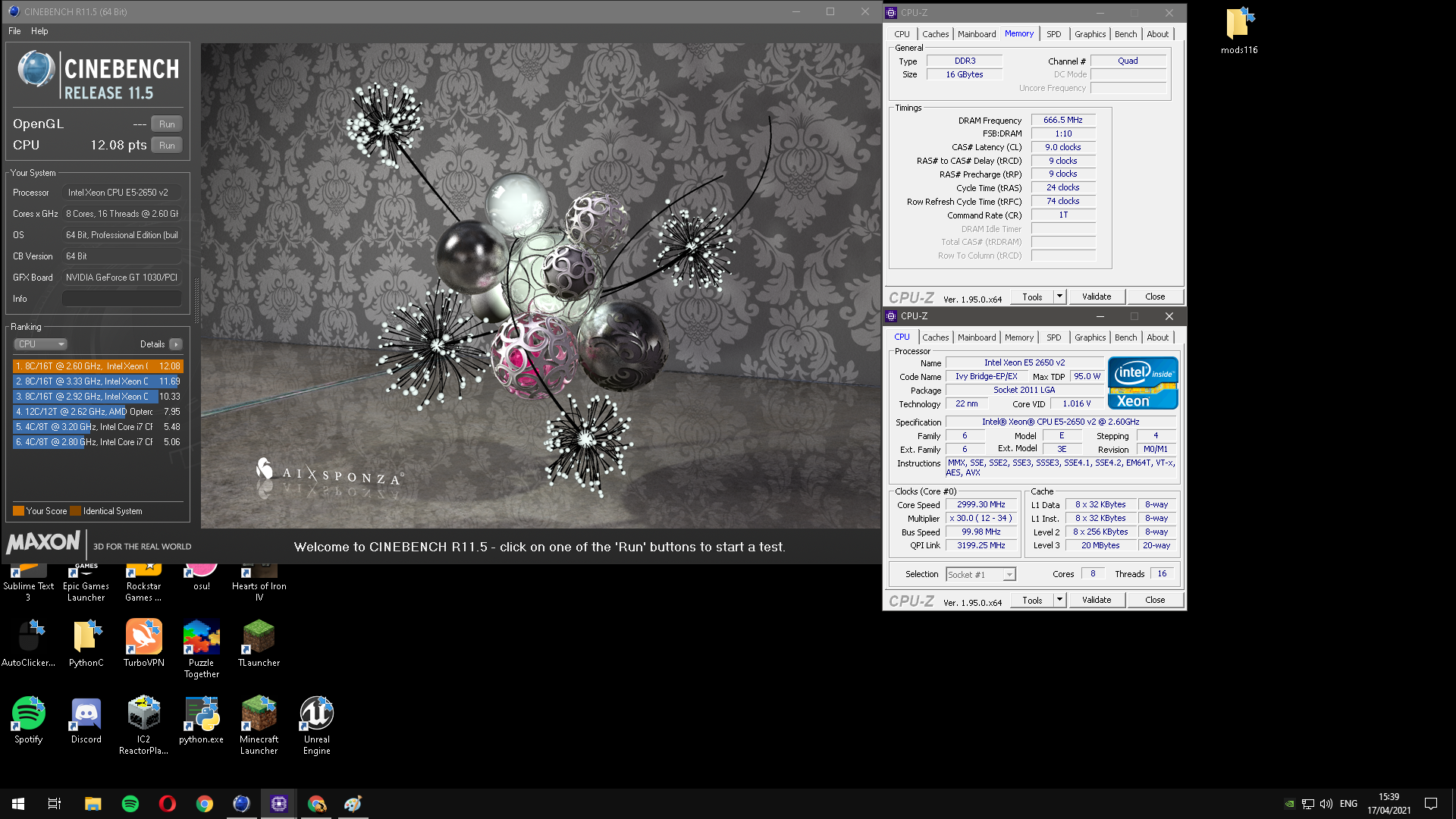Click the Processor name field in Cinebench
Image resolution: width=1456 pixels, height=819 pixels.
(122, 193)
